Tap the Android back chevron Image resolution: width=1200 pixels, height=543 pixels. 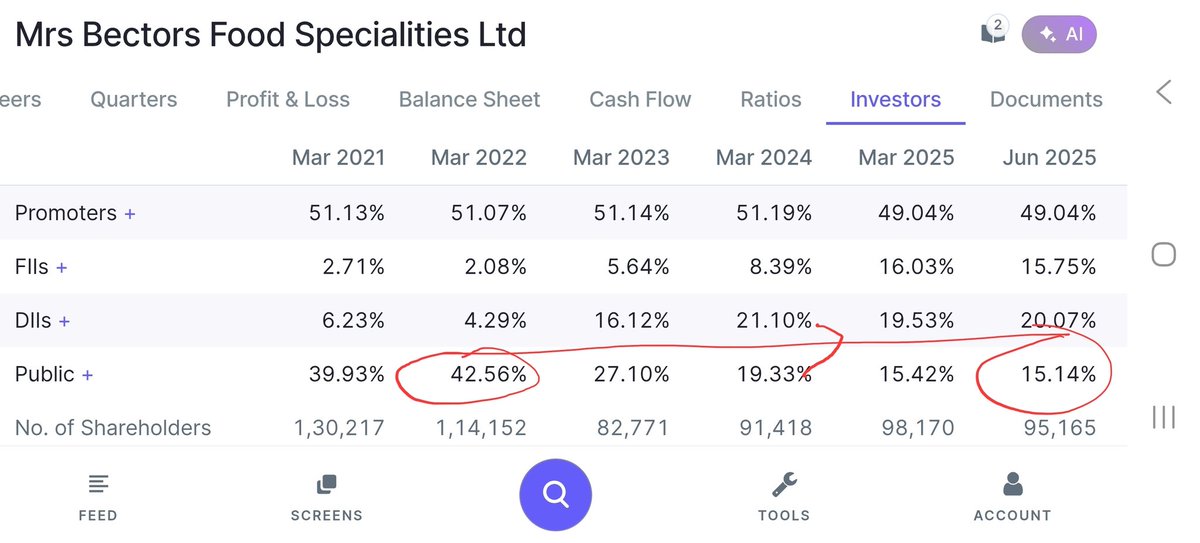[1164, 93]
